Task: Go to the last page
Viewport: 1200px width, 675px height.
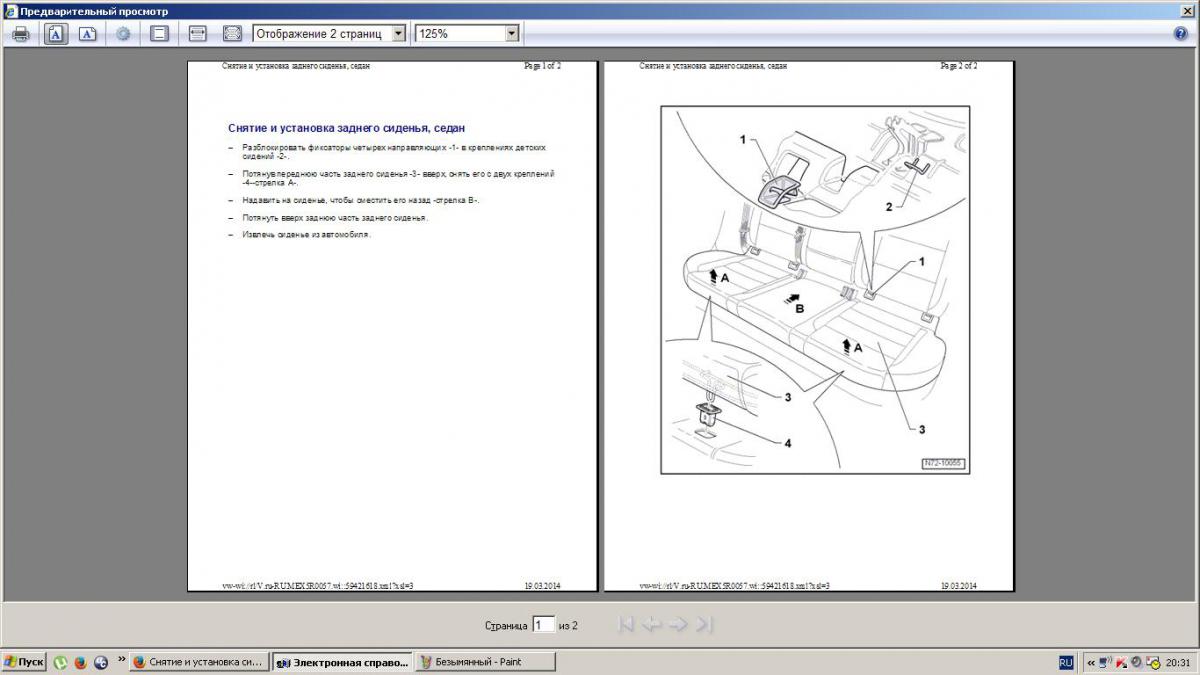Action: tap(704, 625)
